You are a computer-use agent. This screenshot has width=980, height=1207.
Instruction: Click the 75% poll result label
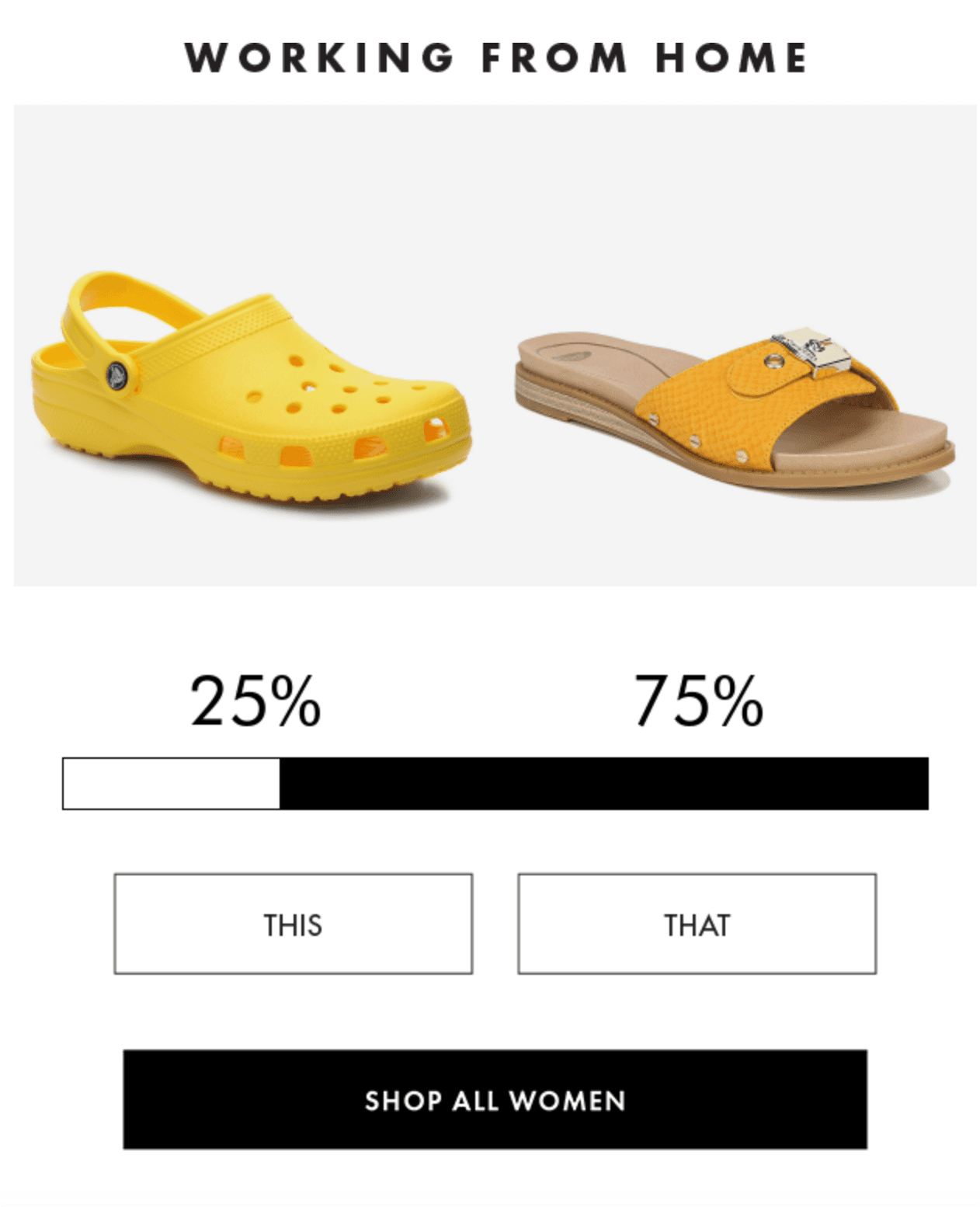[698, 701]
